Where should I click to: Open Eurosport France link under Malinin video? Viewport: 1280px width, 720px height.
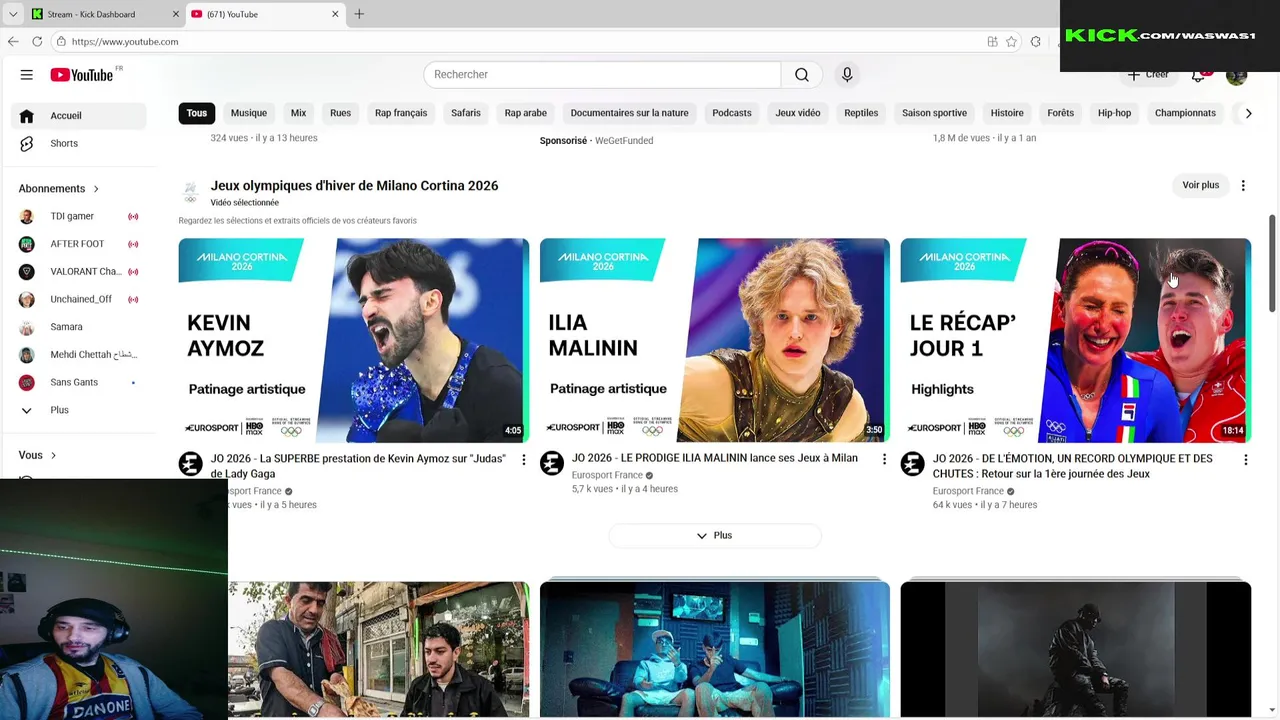click(x=607, y=475)
